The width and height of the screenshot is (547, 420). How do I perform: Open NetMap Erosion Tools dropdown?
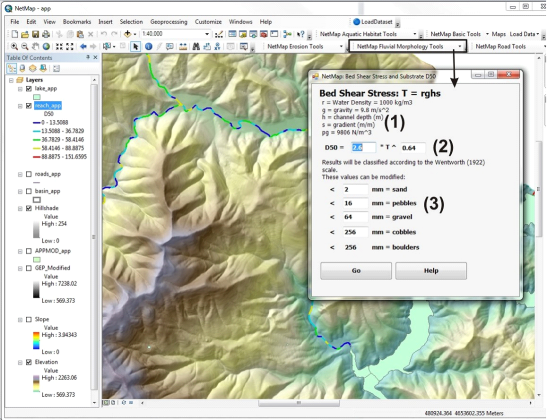[341, 46]
